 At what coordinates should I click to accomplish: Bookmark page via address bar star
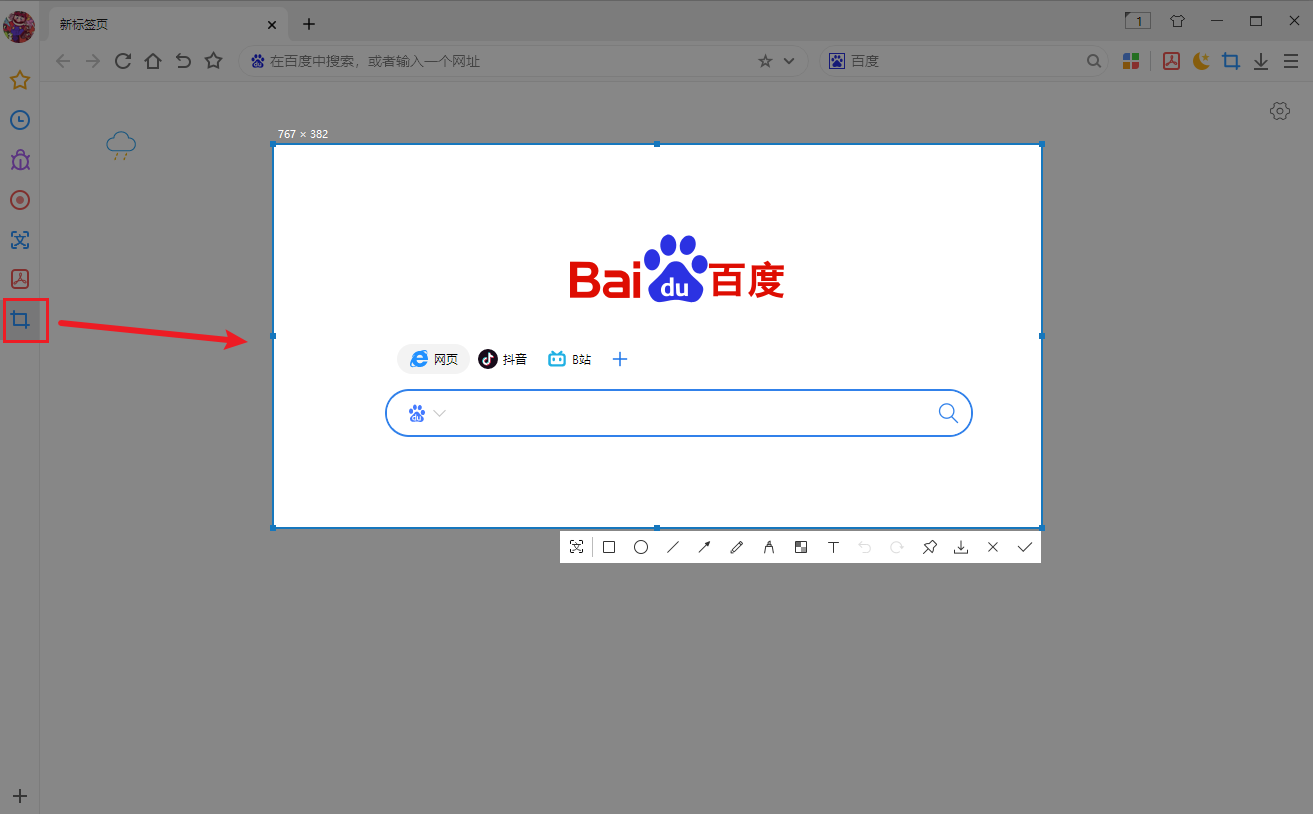(x=765, y=61)
